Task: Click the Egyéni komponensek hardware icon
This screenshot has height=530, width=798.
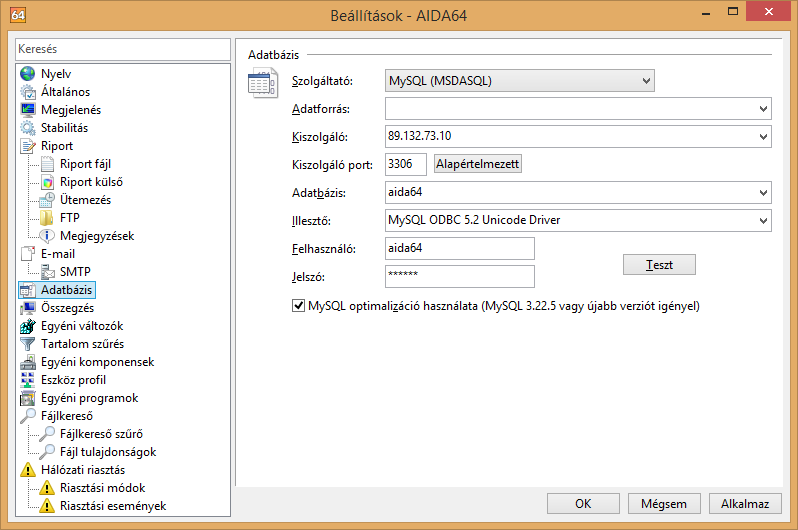Action: click(x=27, y=362)
